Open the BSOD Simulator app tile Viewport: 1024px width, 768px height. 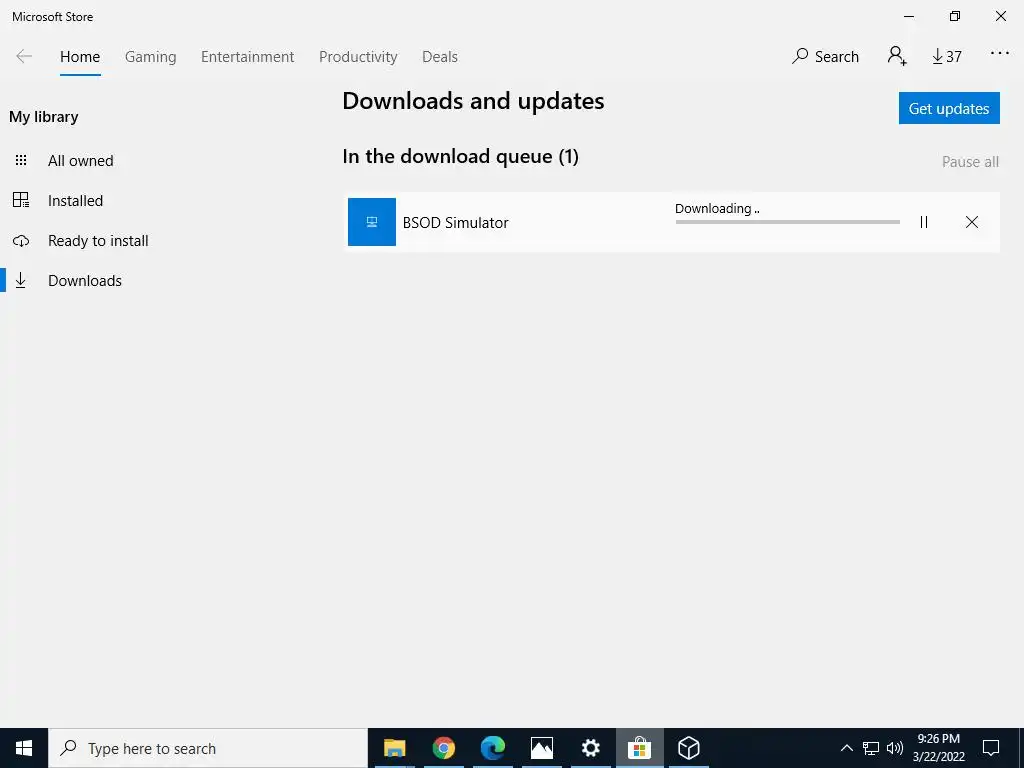[372, 222]
